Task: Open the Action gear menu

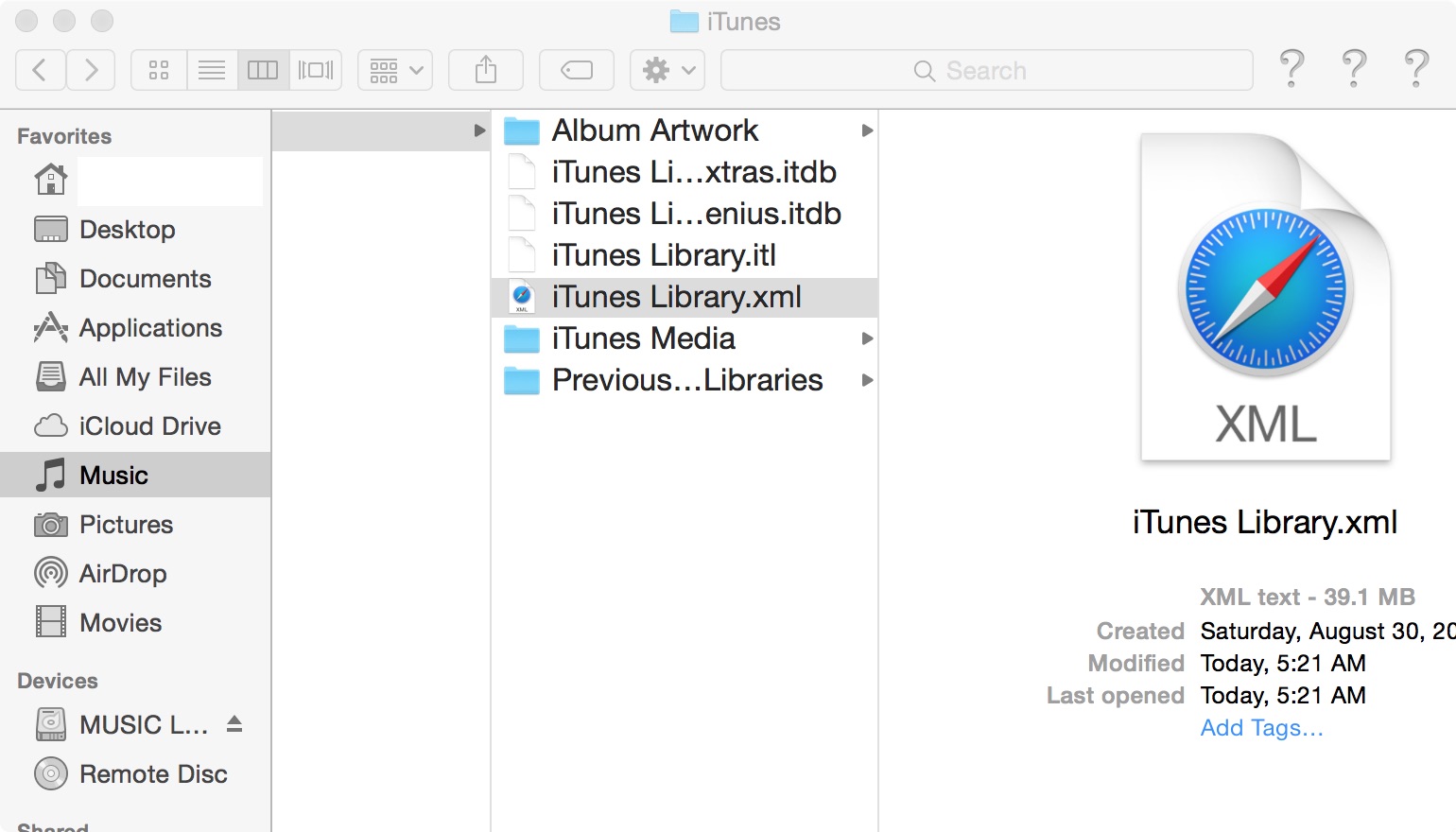Action: (667, 70)
